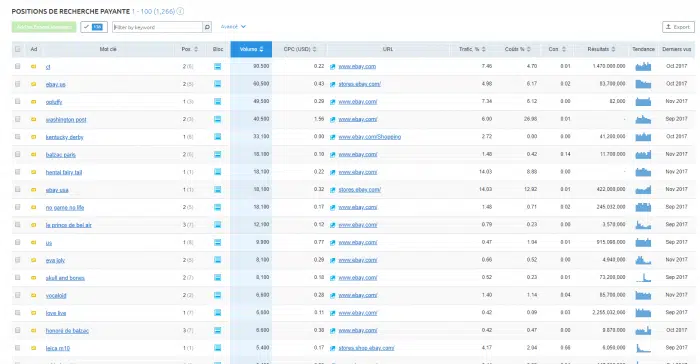Screen dimensions: 700x364
Task: View trend chart for eva joly row
Action: 643,260
